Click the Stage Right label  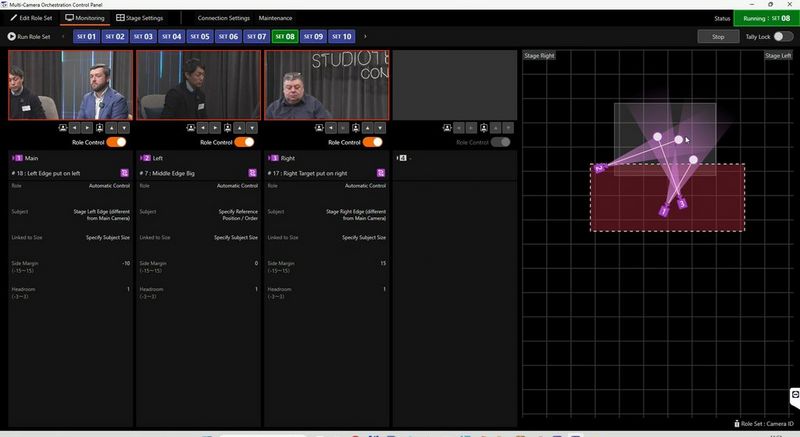click(x=539, y=56)
